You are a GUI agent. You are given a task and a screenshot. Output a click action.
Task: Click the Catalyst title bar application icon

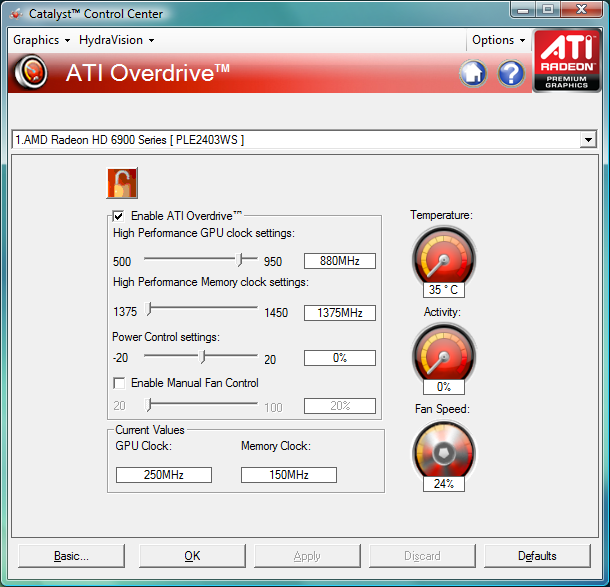(x=16, y=14)
